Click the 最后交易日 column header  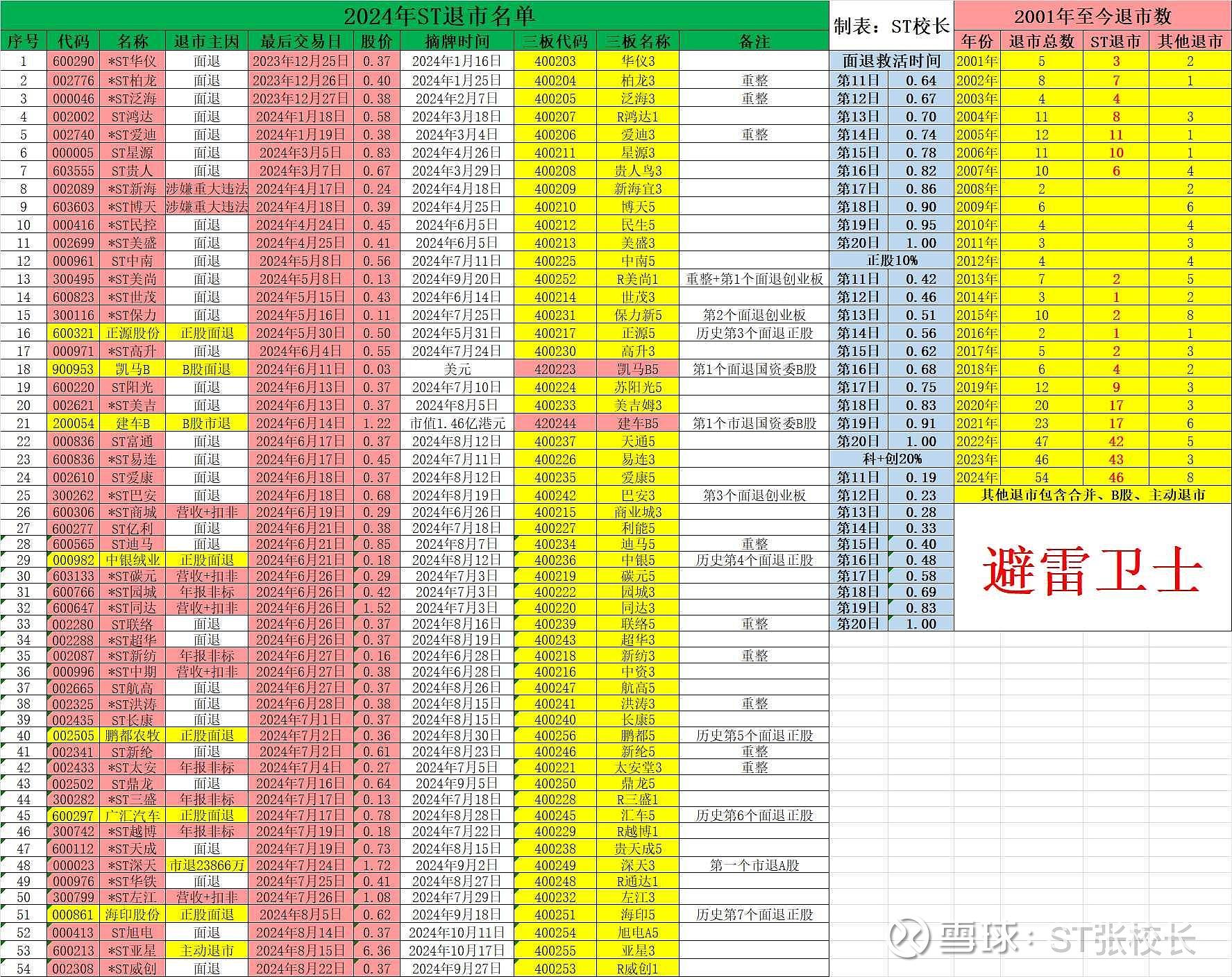tap(301, 42)
